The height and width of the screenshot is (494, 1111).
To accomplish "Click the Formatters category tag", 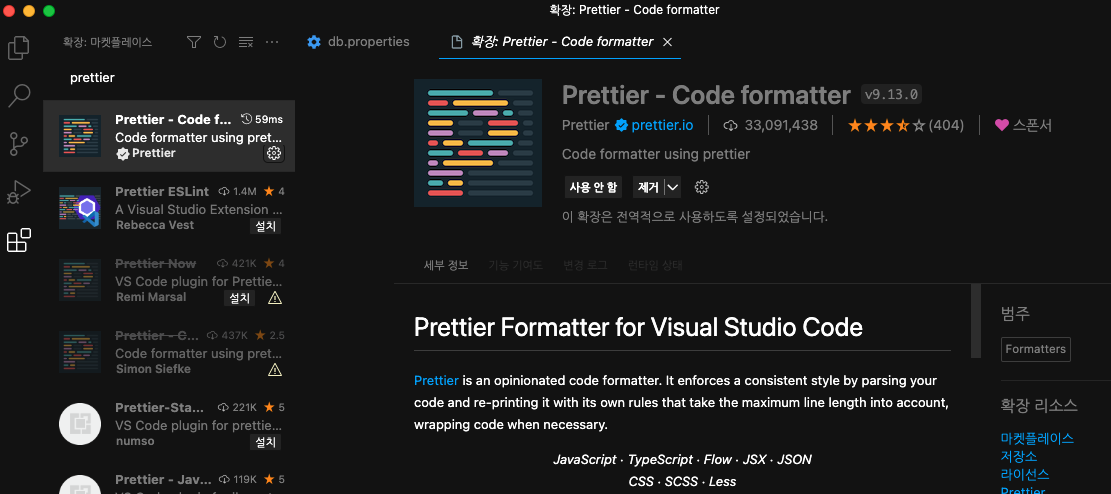I will click(x=1035, y=349).
